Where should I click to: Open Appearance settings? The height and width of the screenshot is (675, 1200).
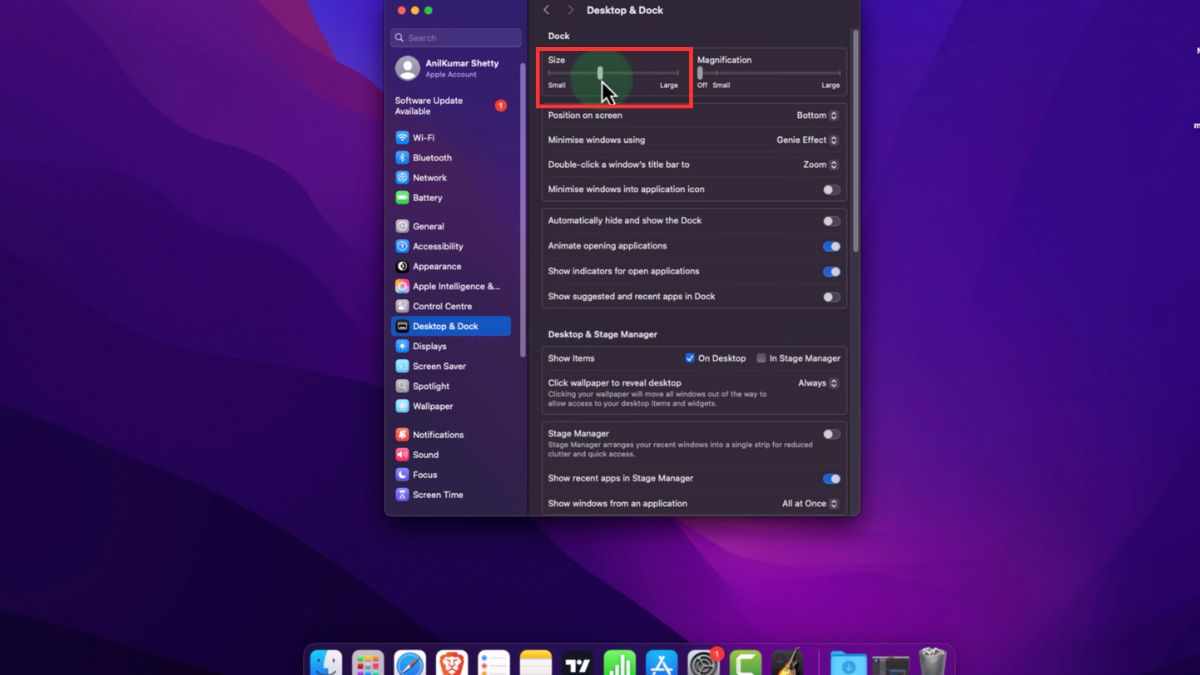434,266
